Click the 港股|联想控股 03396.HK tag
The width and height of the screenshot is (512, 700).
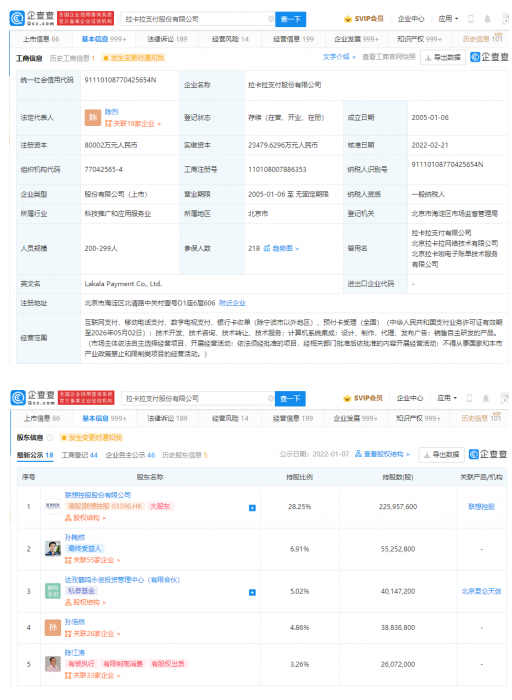click(105, 506)
